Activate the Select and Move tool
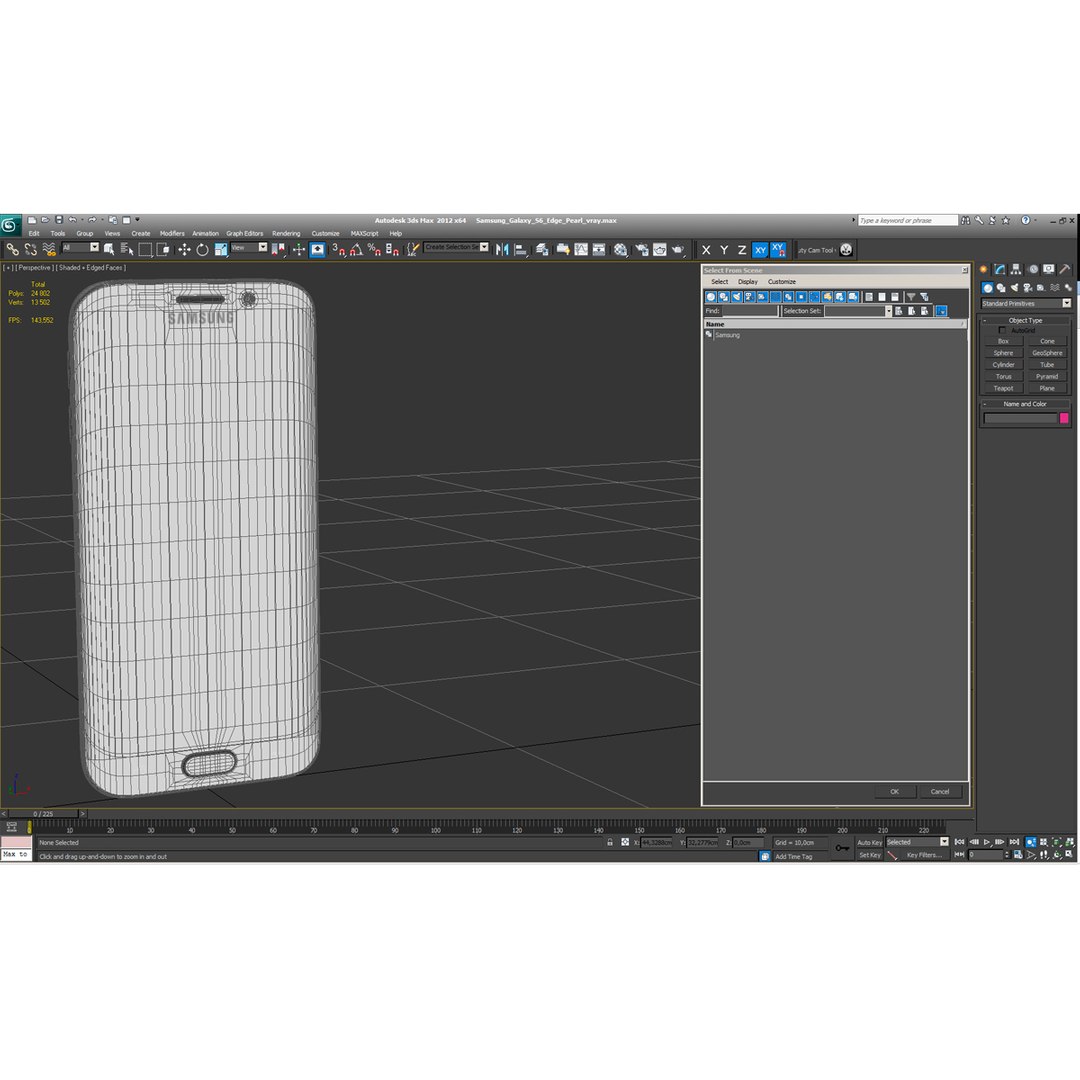The width and height of the screenshot is (1080, 1080). pos(184,249)
